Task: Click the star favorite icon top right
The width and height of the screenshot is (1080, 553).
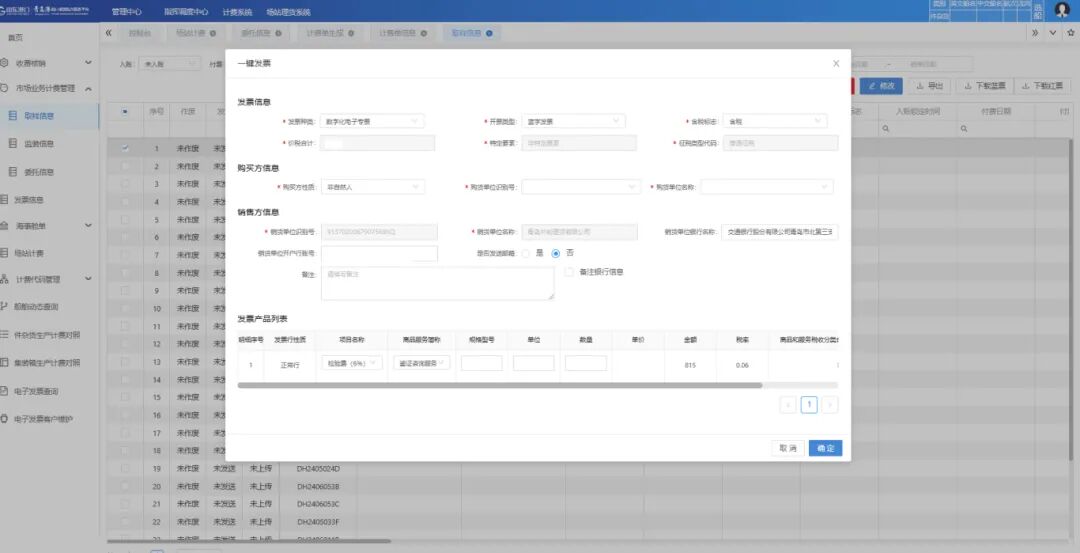Action: (1071, 33)
